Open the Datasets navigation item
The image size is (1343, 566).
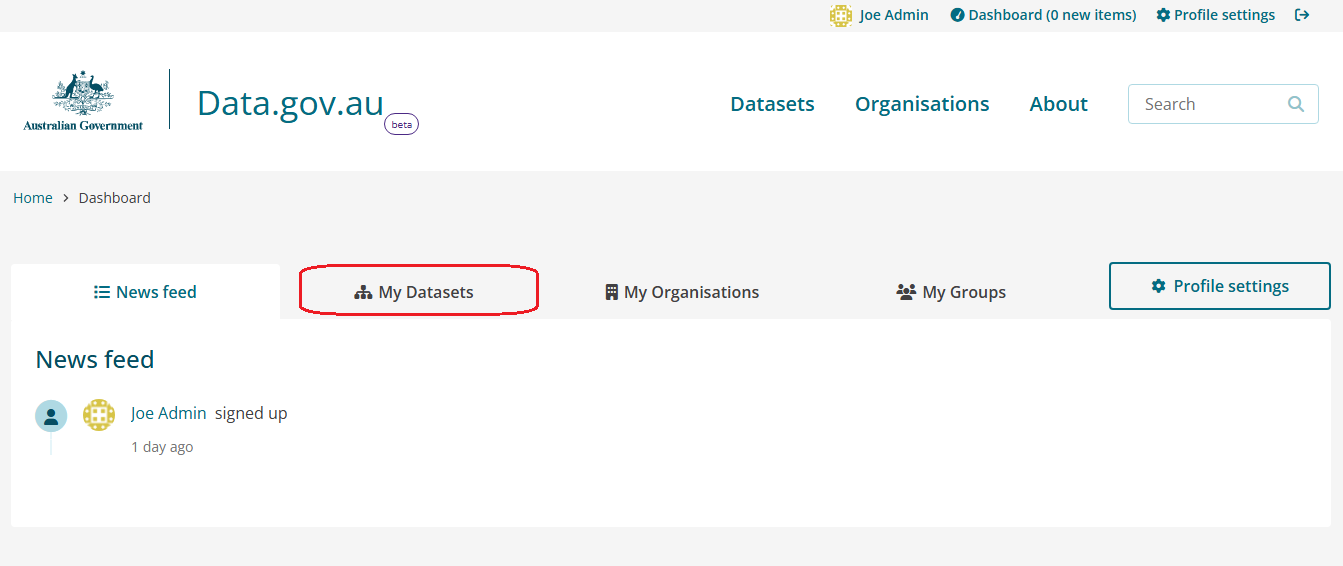pos(772,104)
